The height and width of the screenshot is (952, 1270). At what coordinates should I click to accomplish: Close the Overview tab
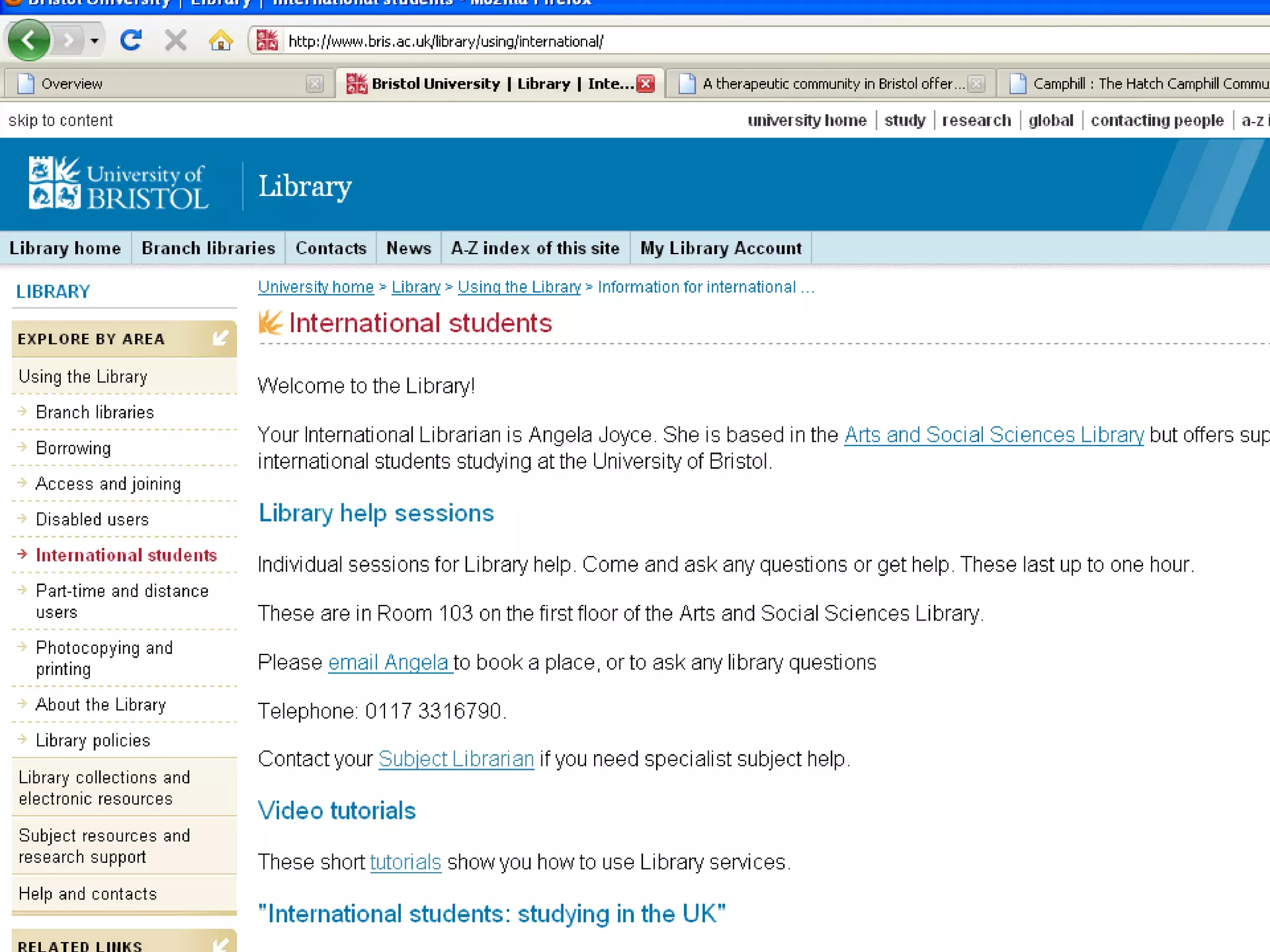pyautogui.click(x=314, y=84)
